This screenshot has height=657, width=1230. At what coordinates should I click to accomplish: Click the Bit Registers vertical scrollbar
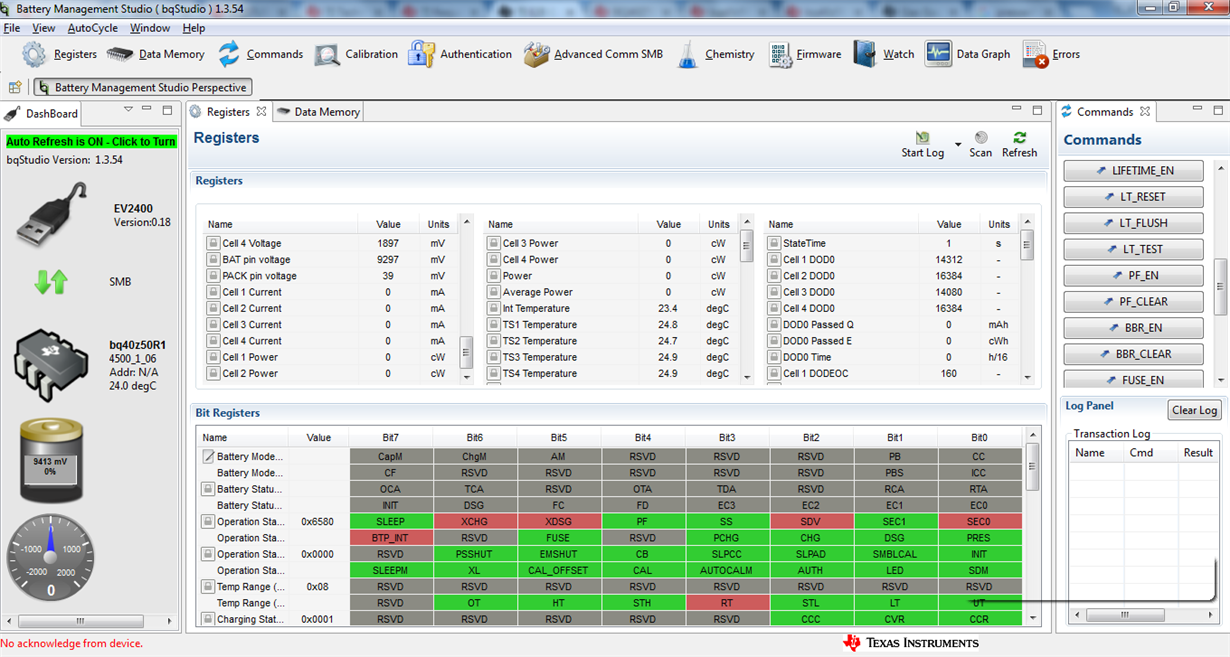pyautogui.click(x=1033, y=527)
